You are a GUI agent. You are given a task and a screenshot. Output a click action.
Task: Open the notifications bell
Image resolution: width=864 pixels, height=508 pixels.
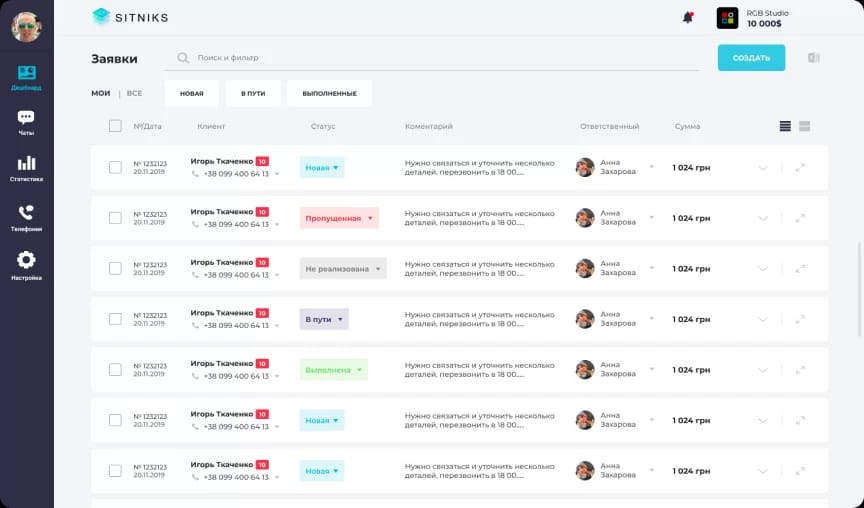tap(688, 18)
